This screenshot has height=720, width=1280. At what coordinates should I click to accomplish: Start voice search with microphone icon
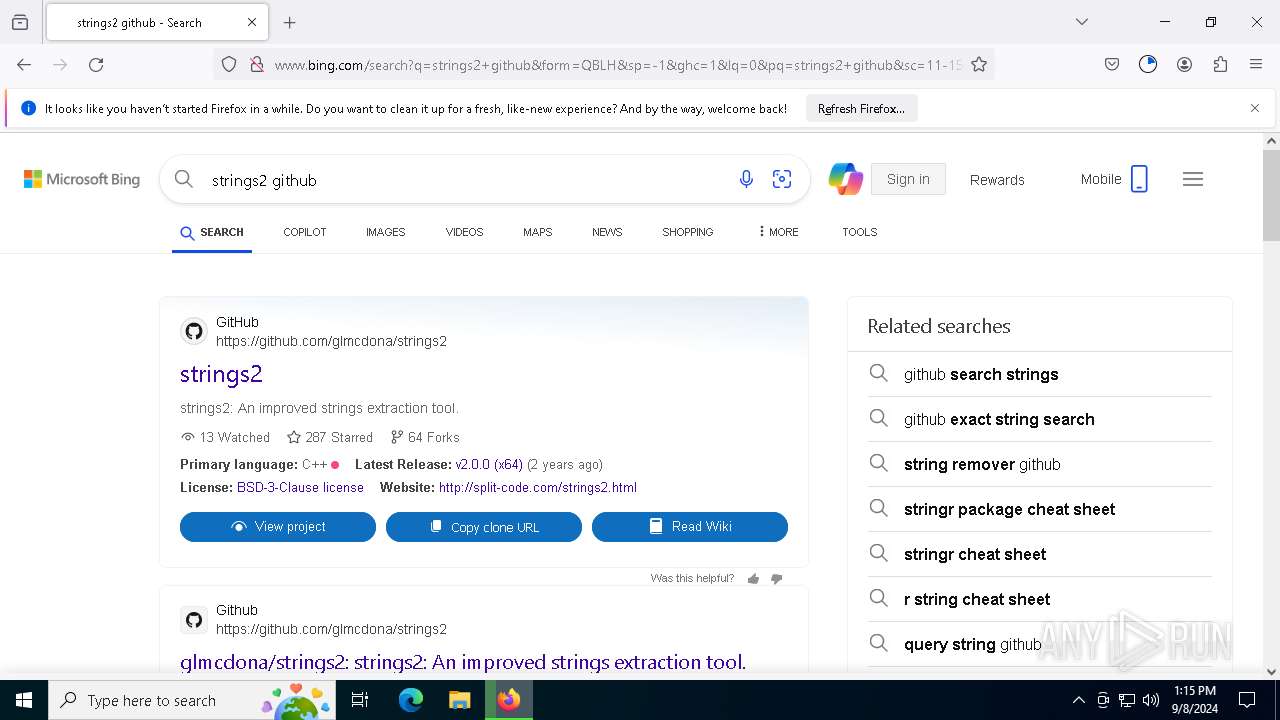746,179
